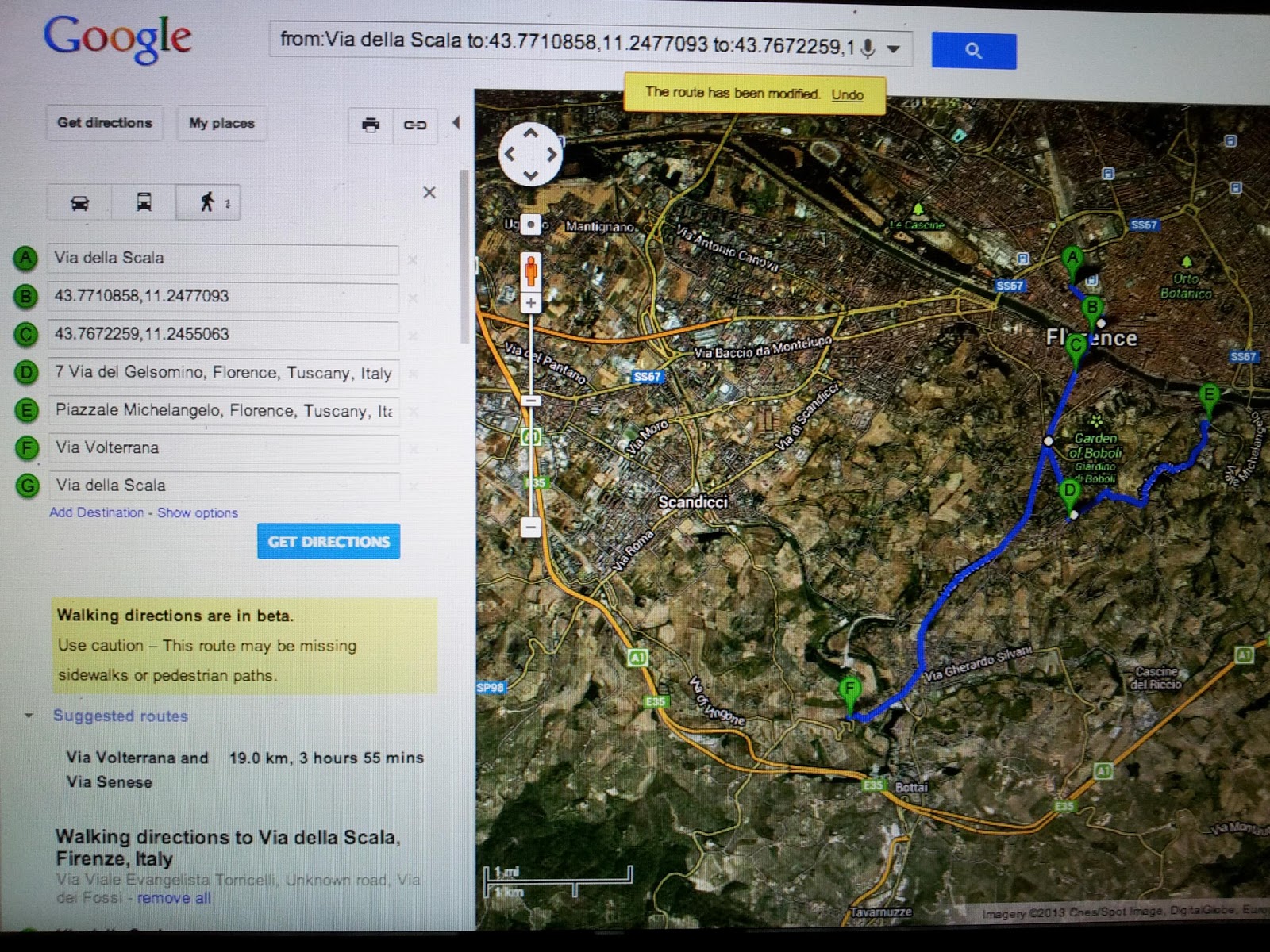Image resolution: width=1270 pixels, height=952 pixels.
Task: Click Undo in the route modified notice
Action: [x=847, y=94]
